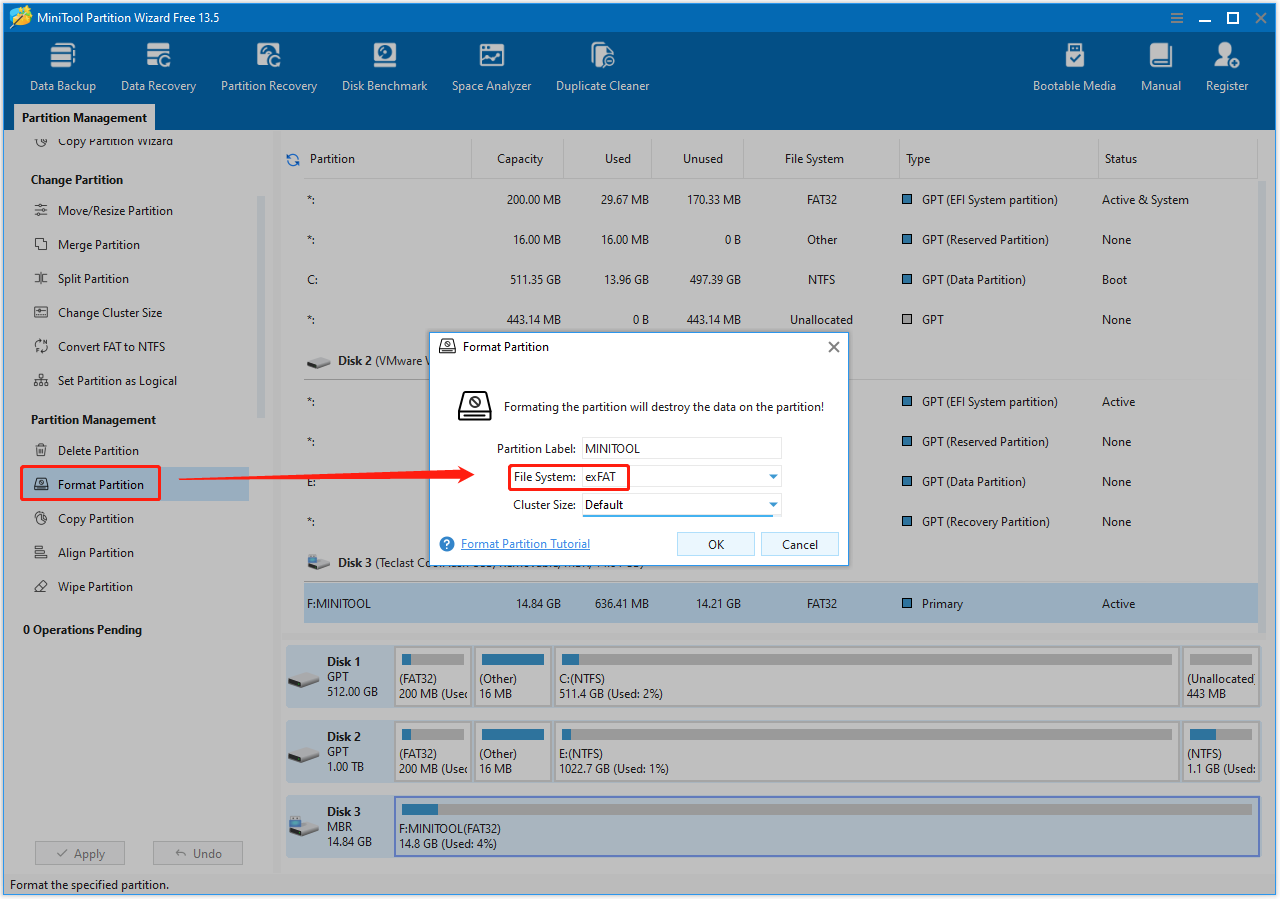Open the hamburger menu
1281x900 pixels.
coord(1175,17)
